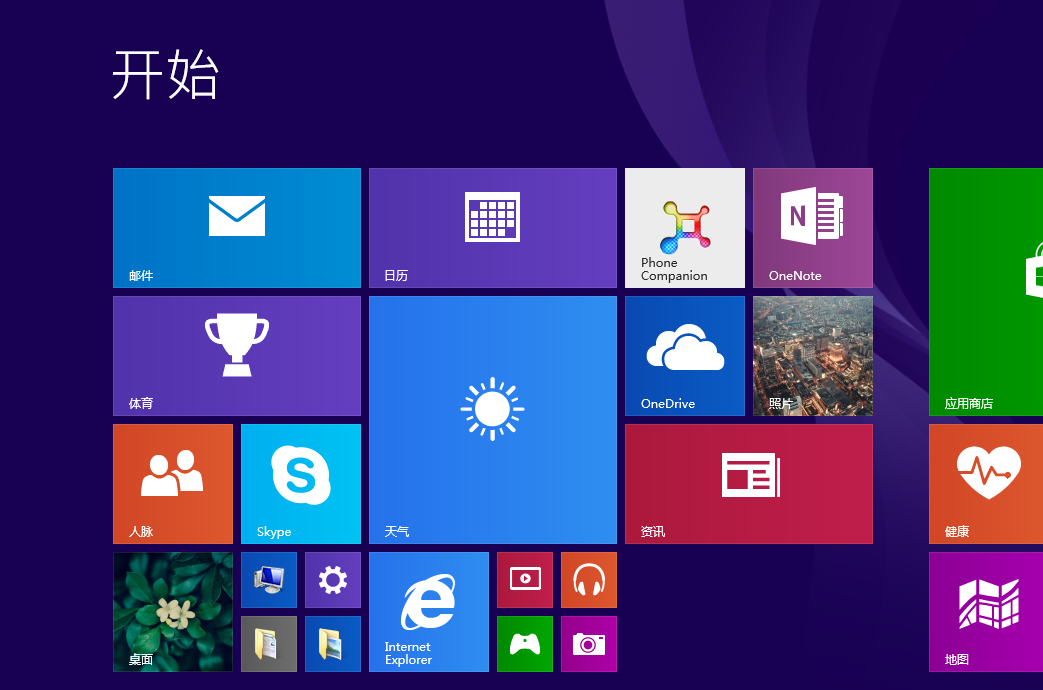Open the 桌面 desktop tile
The image size is (1043, 690).
click(173, 612)
